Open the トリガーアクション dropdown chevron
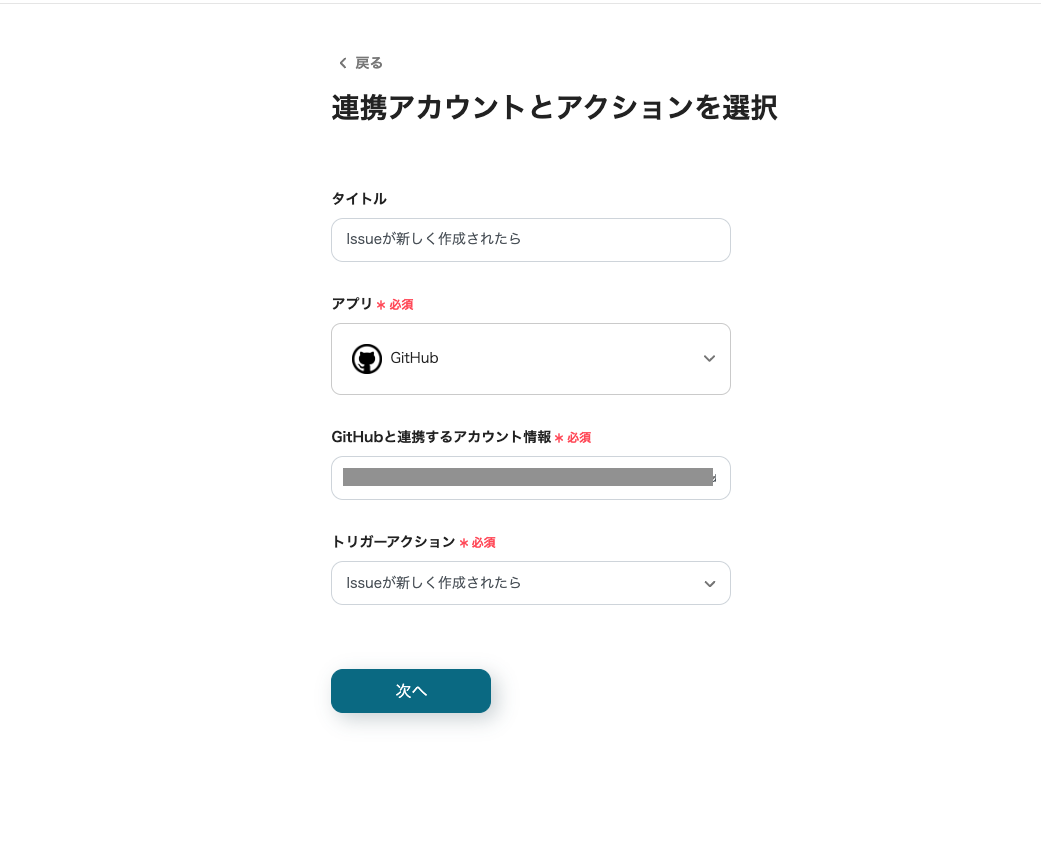 710,584
